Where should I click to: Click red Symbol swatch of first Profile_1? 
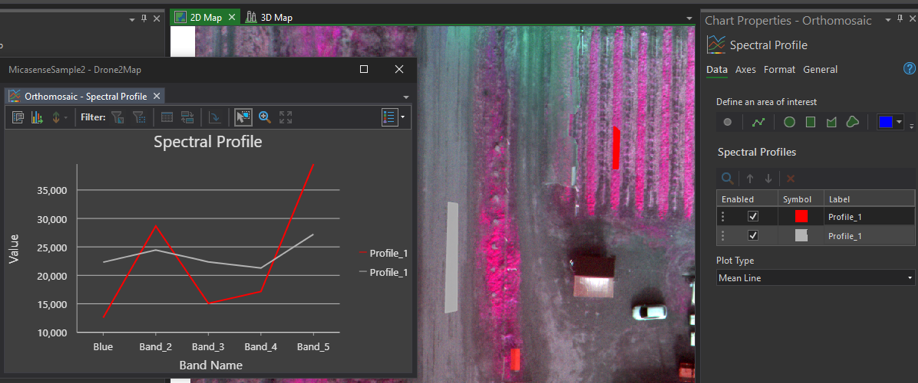click(801, 216)
